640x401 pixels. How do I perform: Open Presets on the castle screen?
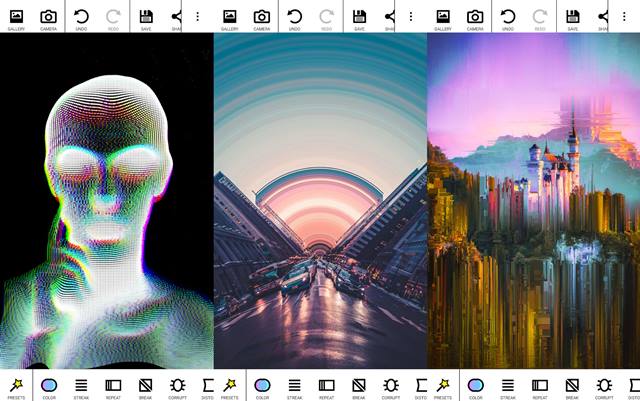pyautogui.click(x=443, y=388)
